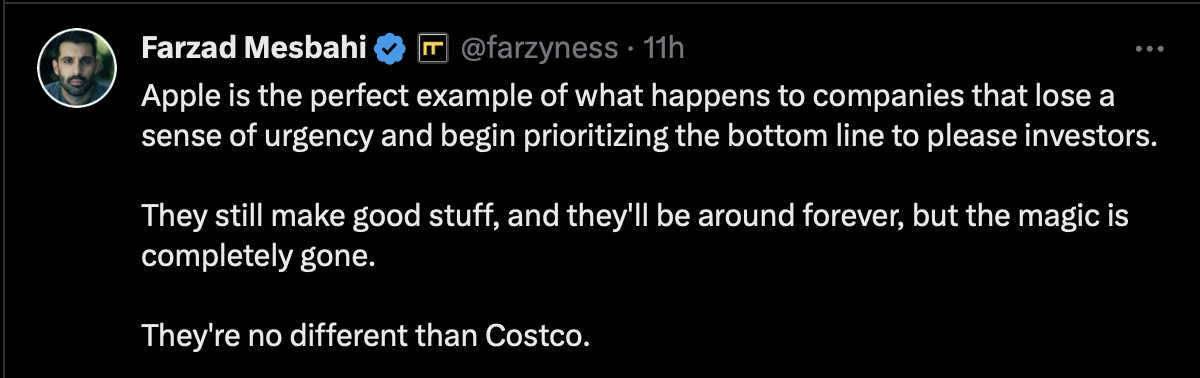Viewport: 1200px width, 378px height.
Task: Click the sentence 'They're no different than Costco.'
Action: pos(366,332)
